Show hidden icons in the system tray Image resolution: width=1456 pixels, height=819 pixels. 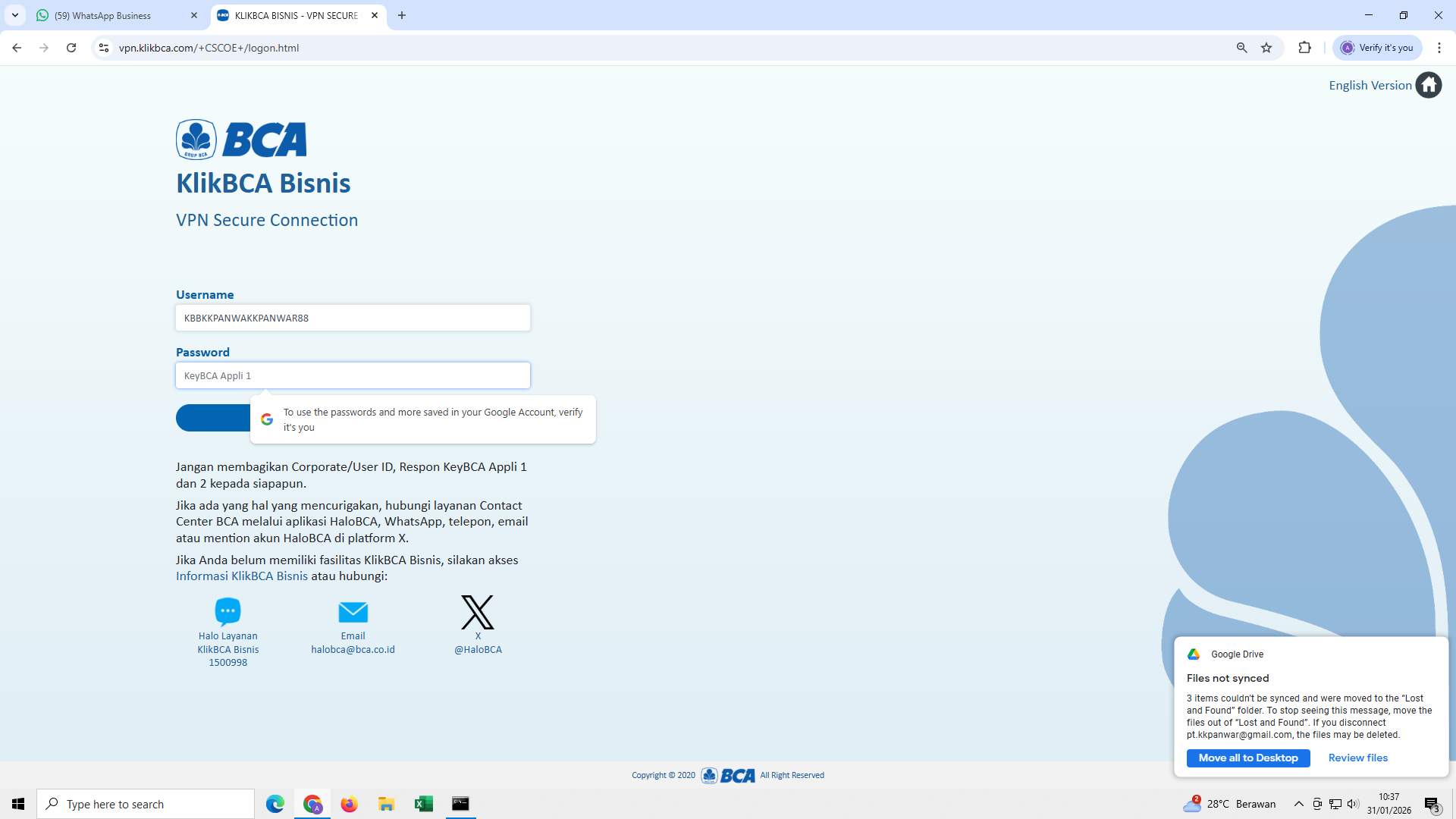pos(1298,803)
